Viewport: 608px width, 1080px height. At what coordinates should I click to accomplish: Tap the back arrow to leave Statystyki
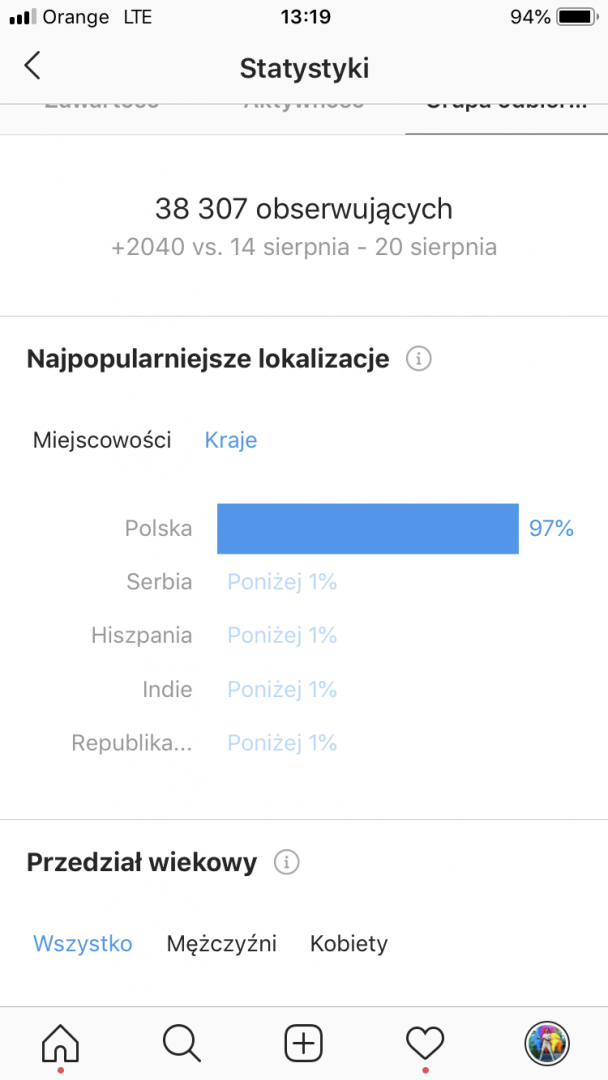32,65
